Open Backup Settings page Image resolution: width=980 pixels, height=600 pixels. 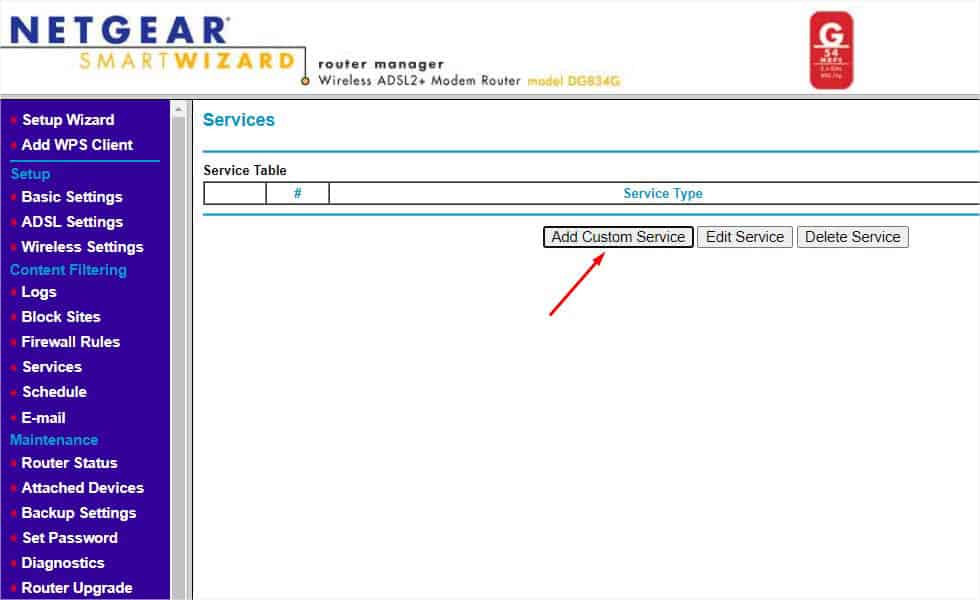pos(79,513)
